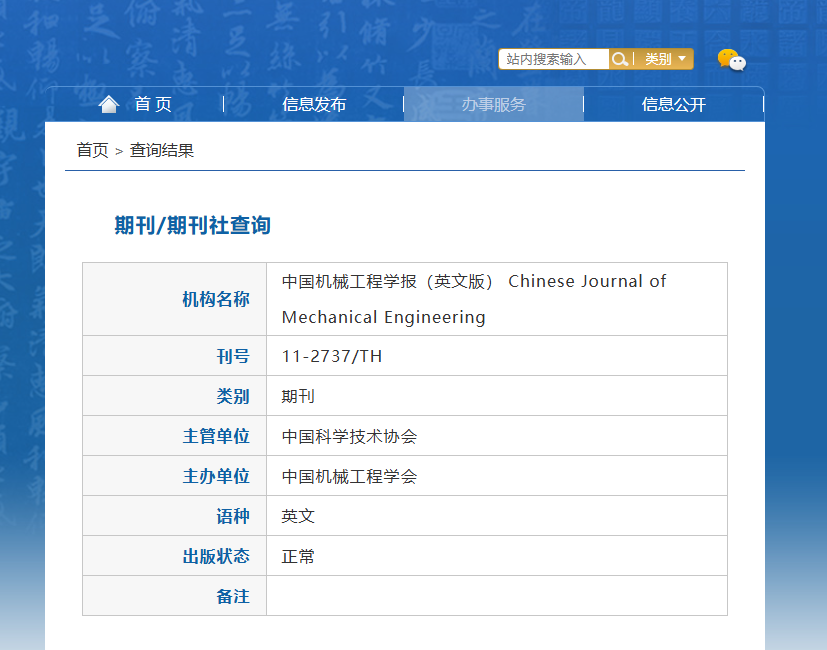Select the 出版状态 label cell

174,556
